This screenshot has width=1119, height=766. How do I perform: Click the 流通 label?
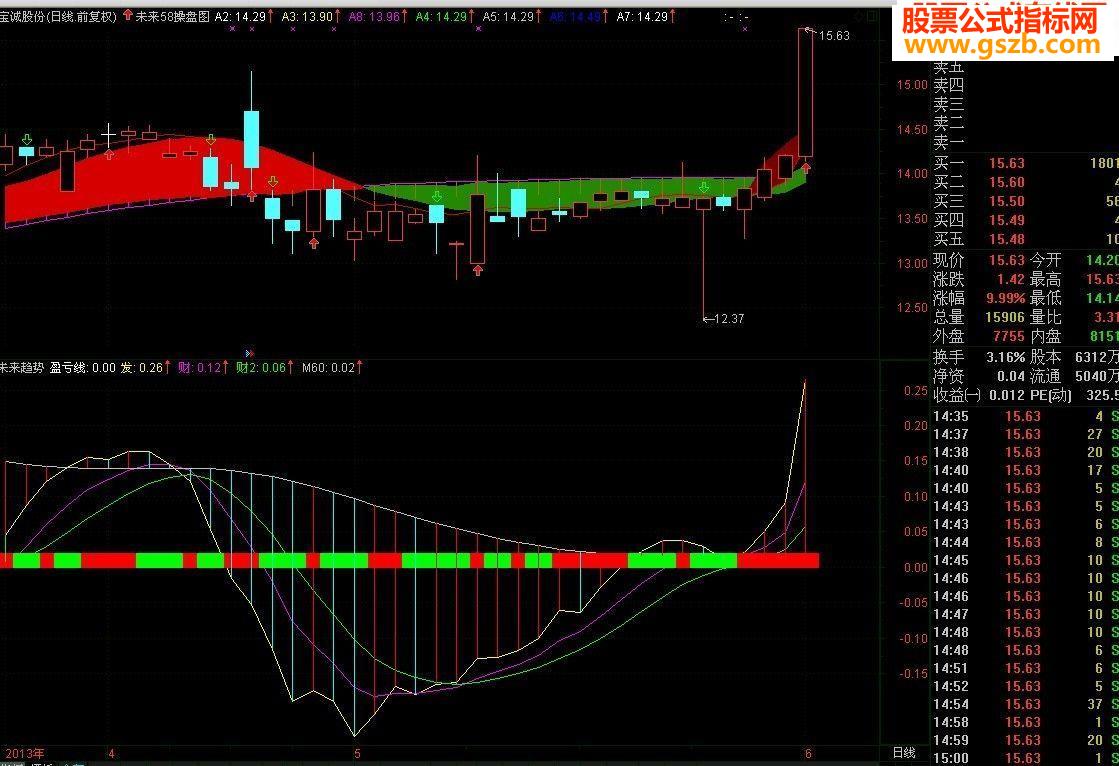(x=1045, y=376)
